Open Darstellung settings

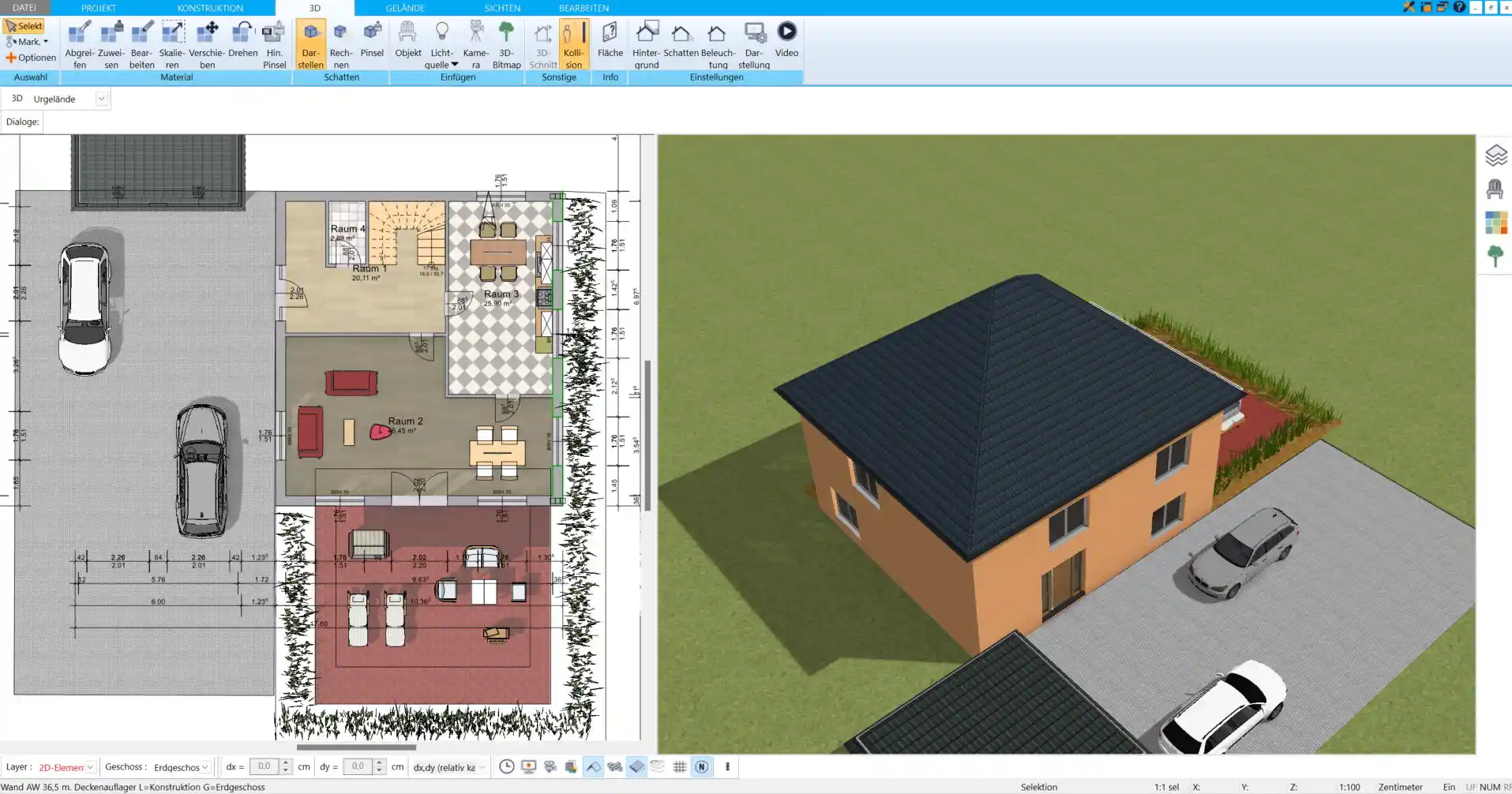click(x=754, y=45)
